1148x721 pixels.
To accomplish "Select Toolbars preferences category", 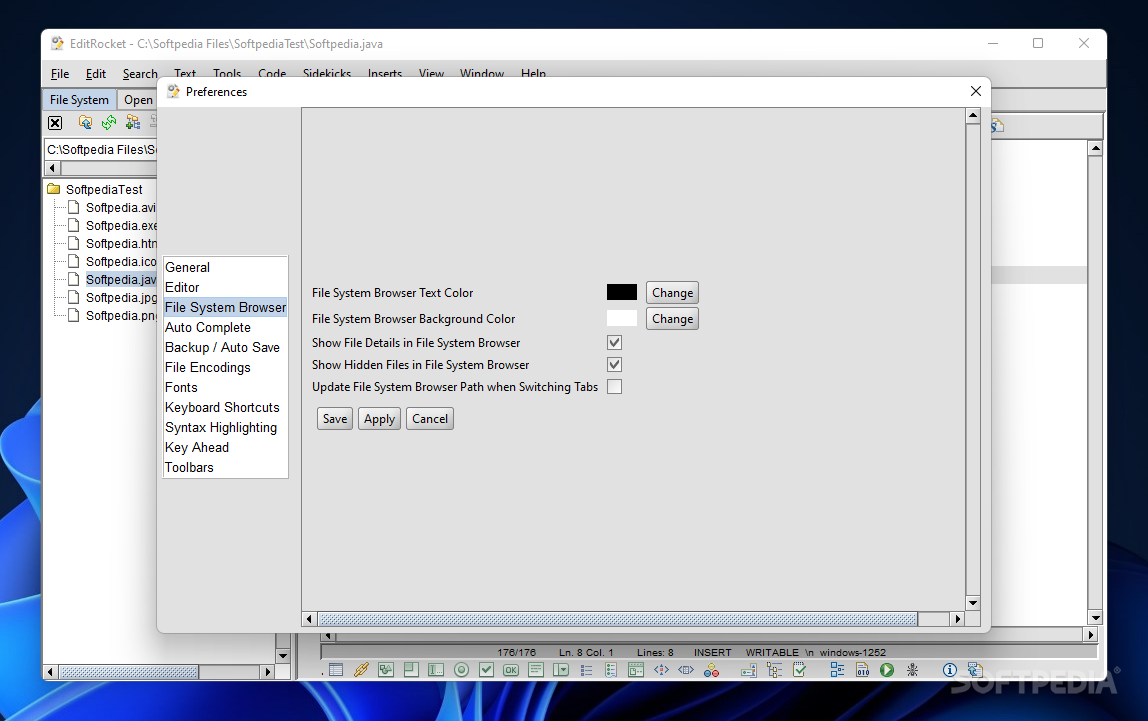I will click(226, 467).
